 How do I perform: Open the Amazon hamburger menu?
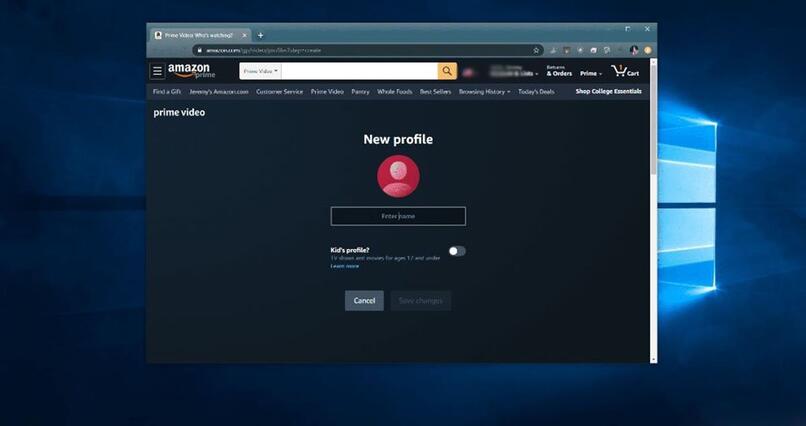point(157,71)
